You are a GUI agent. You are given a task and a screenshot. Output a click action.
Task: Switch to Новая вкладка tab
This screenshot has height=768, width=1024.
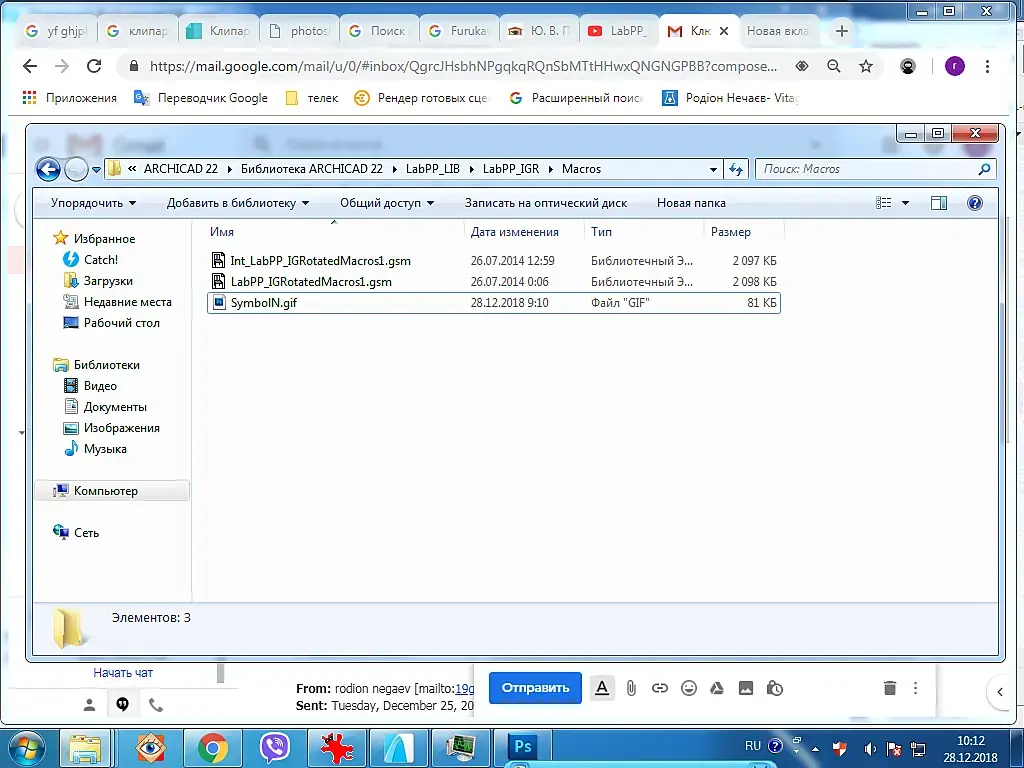coord(778,31)
